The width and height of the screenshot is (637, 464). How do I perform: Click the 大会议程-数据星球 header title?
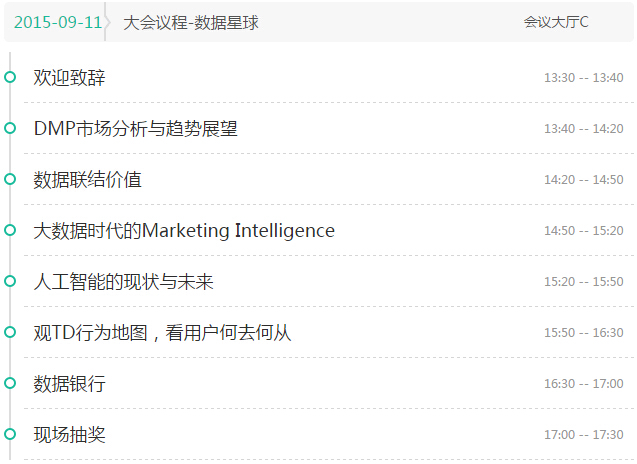click(191, 22)
